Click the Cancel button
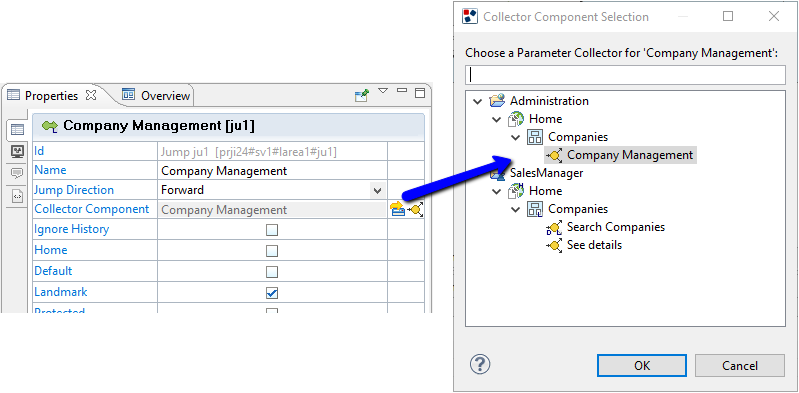The image size is (799, 393). click(x=739, y=365)
